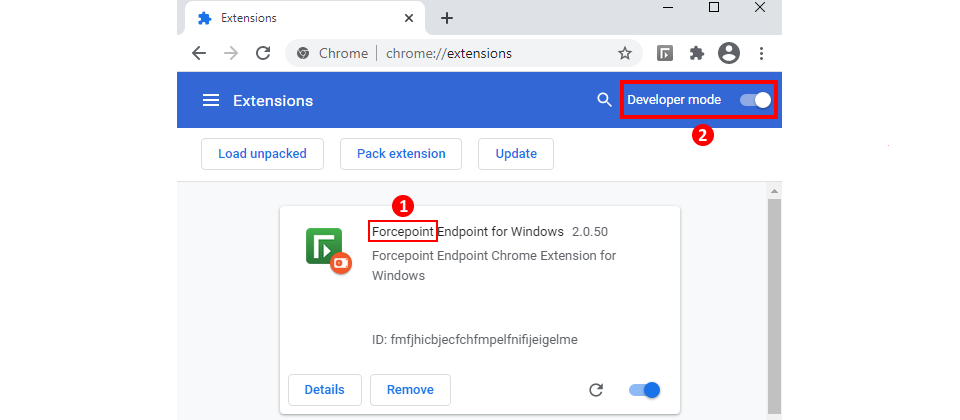
Task: Click the chrome://extensions address bar
Action: 463,53
